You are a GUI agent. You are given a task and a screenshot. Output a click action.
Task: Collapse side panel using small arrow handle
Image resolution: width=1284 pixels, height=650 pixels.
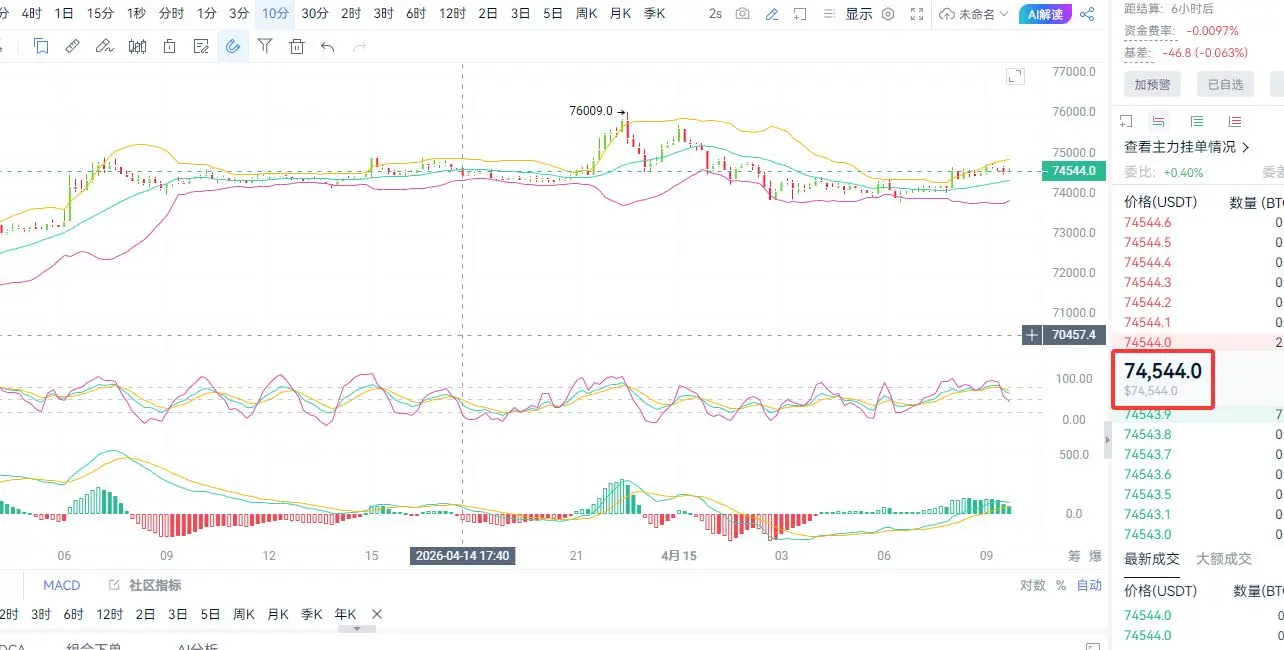point(1106,438)
